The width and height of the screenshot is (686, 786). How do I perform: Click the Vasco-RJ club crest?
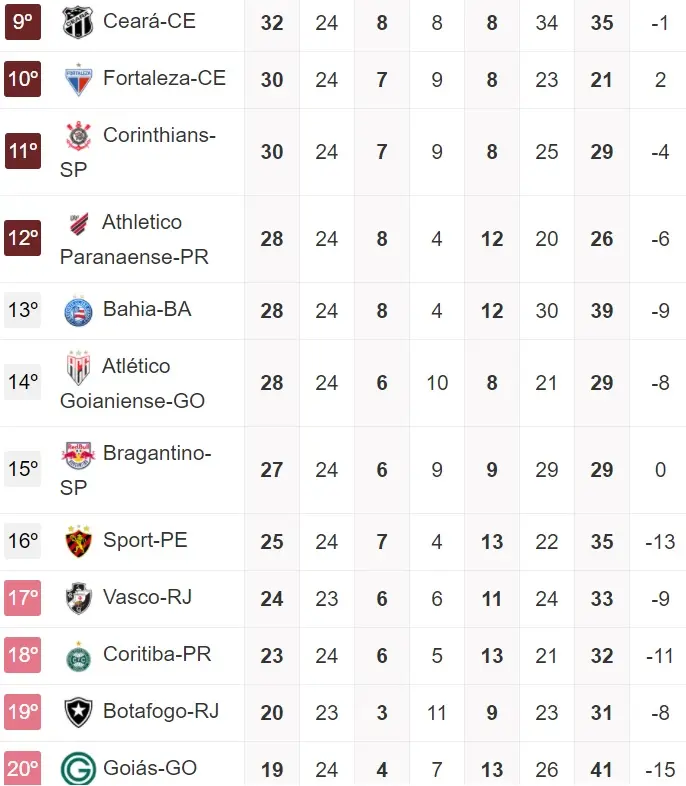78,598
